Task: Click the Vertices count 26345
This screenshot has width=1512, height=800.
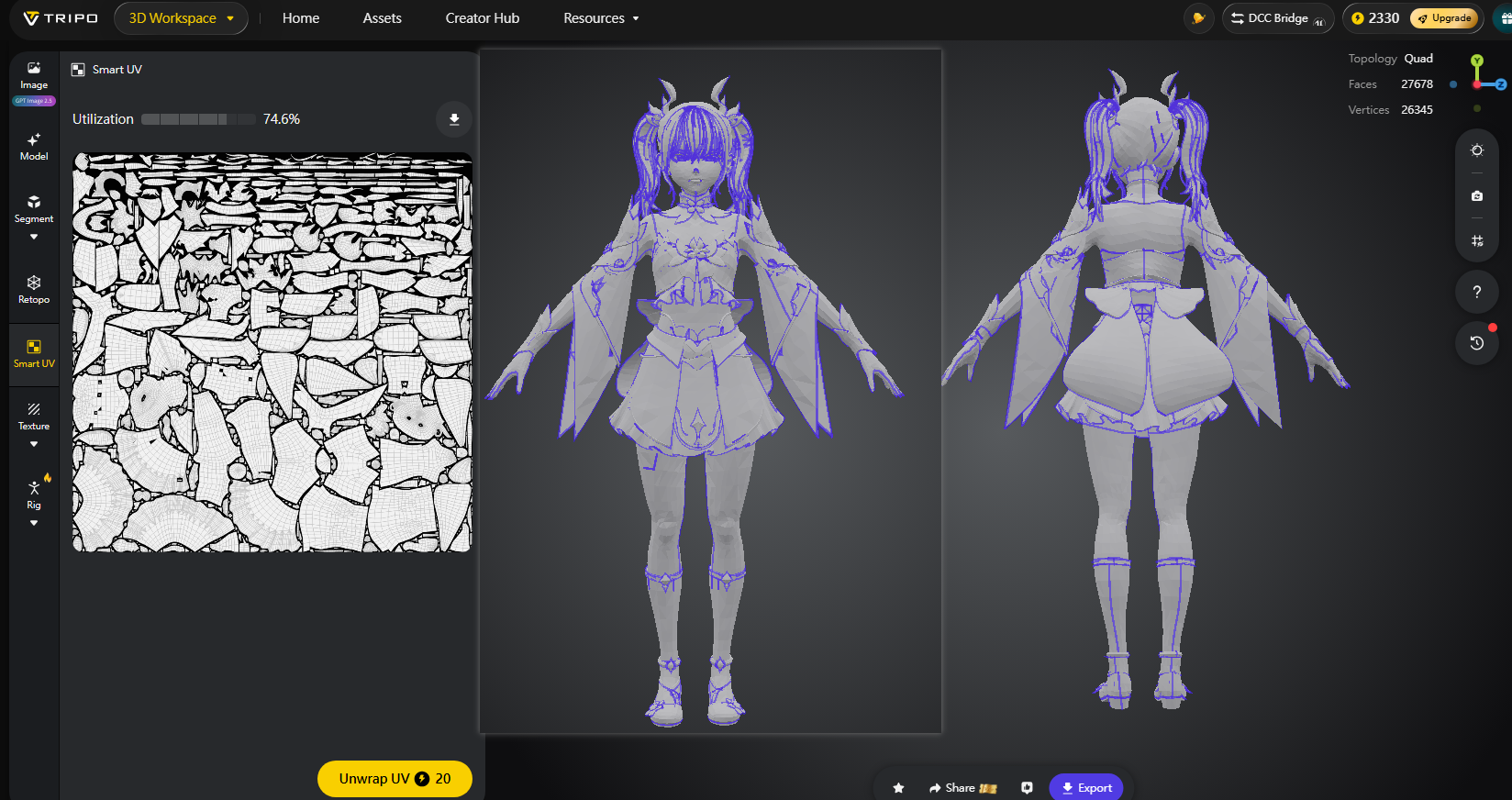Action: point(1417,110)
